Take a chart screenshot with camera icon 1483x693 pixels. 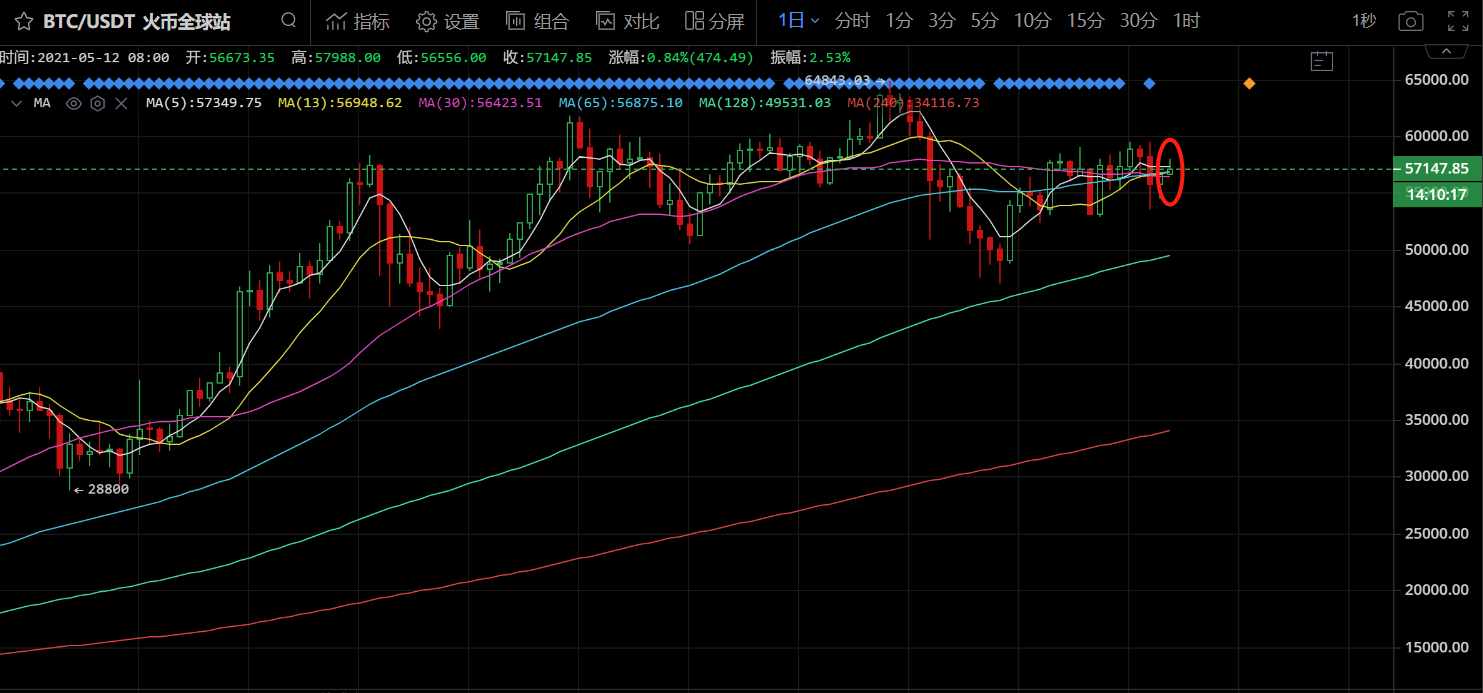tap(1410, 21)
